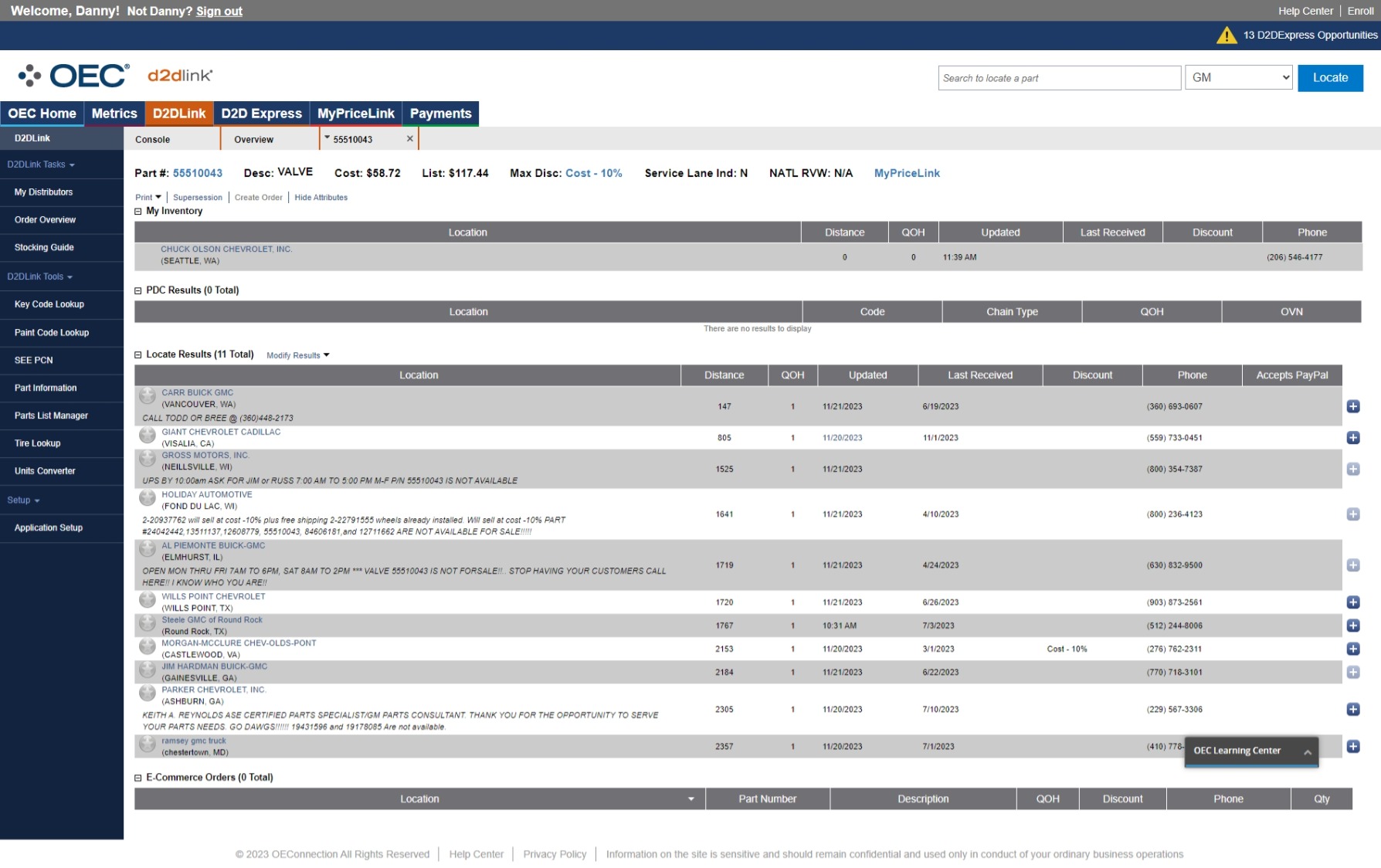Image resolution: width=1381 pixels, height=868 pixels.
Task: Expand Giant Chevrolet Cadillac row plus icon
Action: pos(1353,438)
